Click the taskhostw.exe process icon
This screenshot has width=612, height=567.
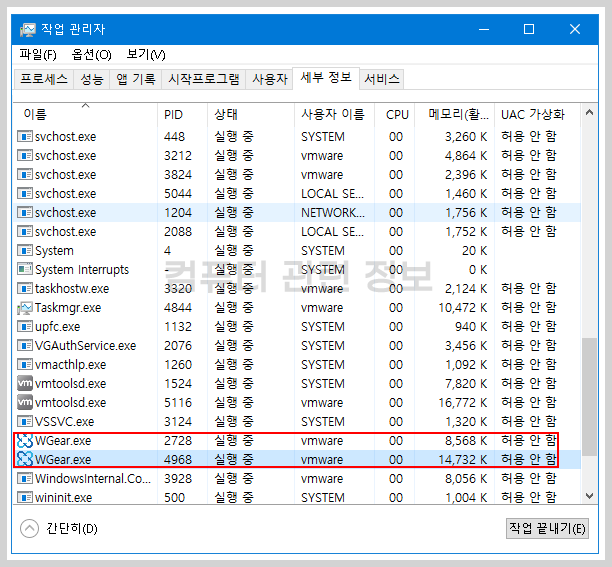(x=25, y=288)
